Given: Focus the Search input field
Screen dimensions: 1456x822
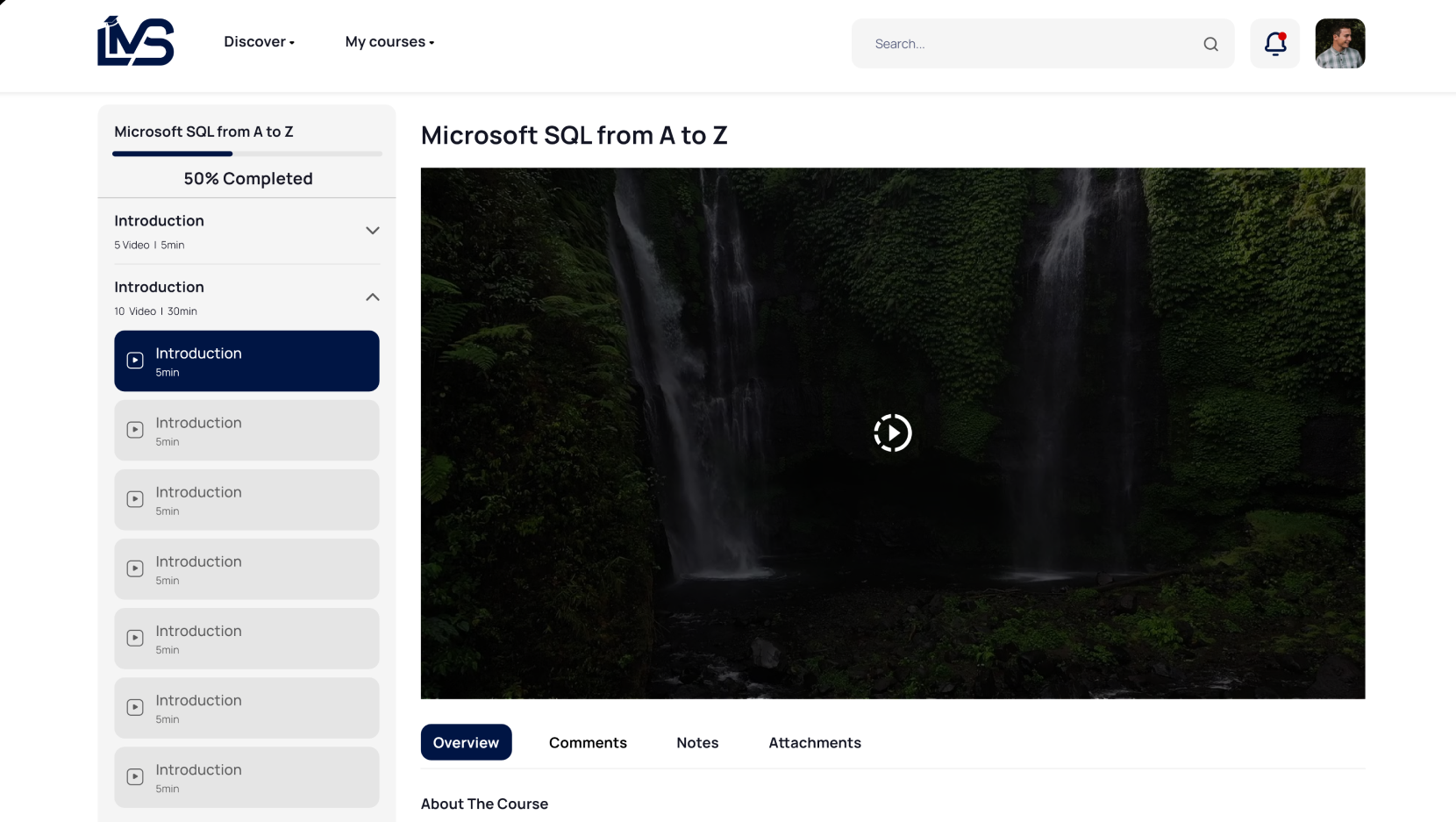Looking at the screenshot, I should (x=1026, y=44).
